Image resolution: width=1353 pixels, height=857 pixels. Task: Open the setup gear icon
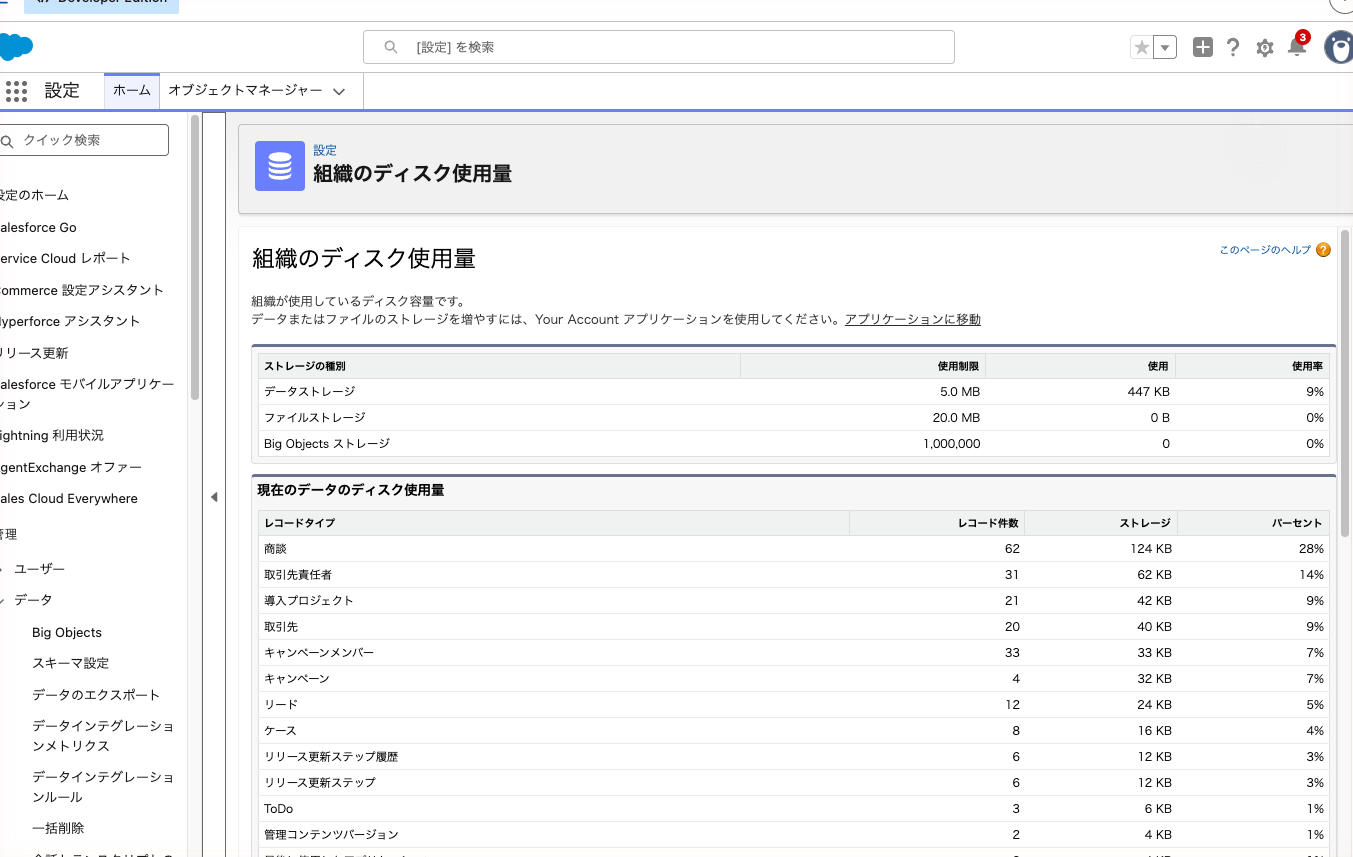pos(1265,47)
